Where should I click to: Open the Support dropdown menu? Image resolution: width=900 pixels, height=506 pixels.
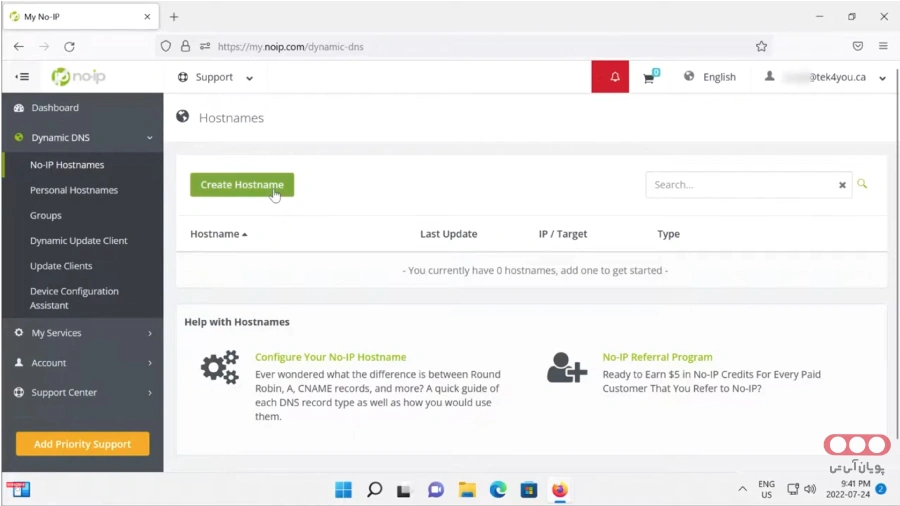[215, 77]
